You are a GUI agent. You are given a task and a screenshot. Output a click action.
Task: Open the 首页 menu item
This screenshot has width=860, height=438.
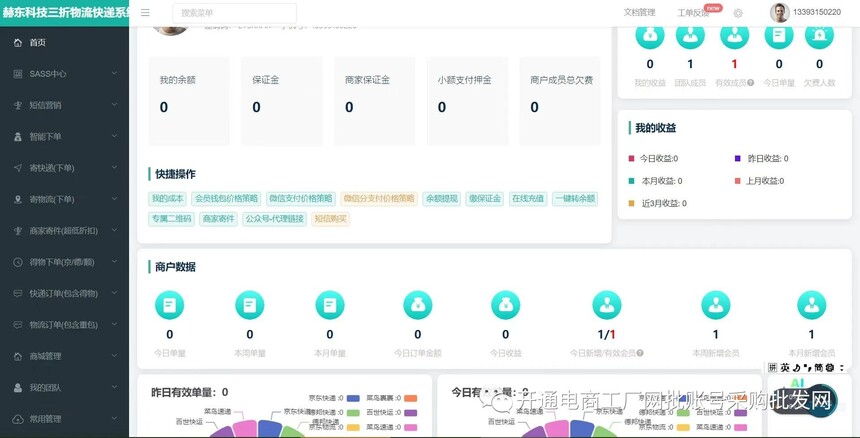[64, 42]
